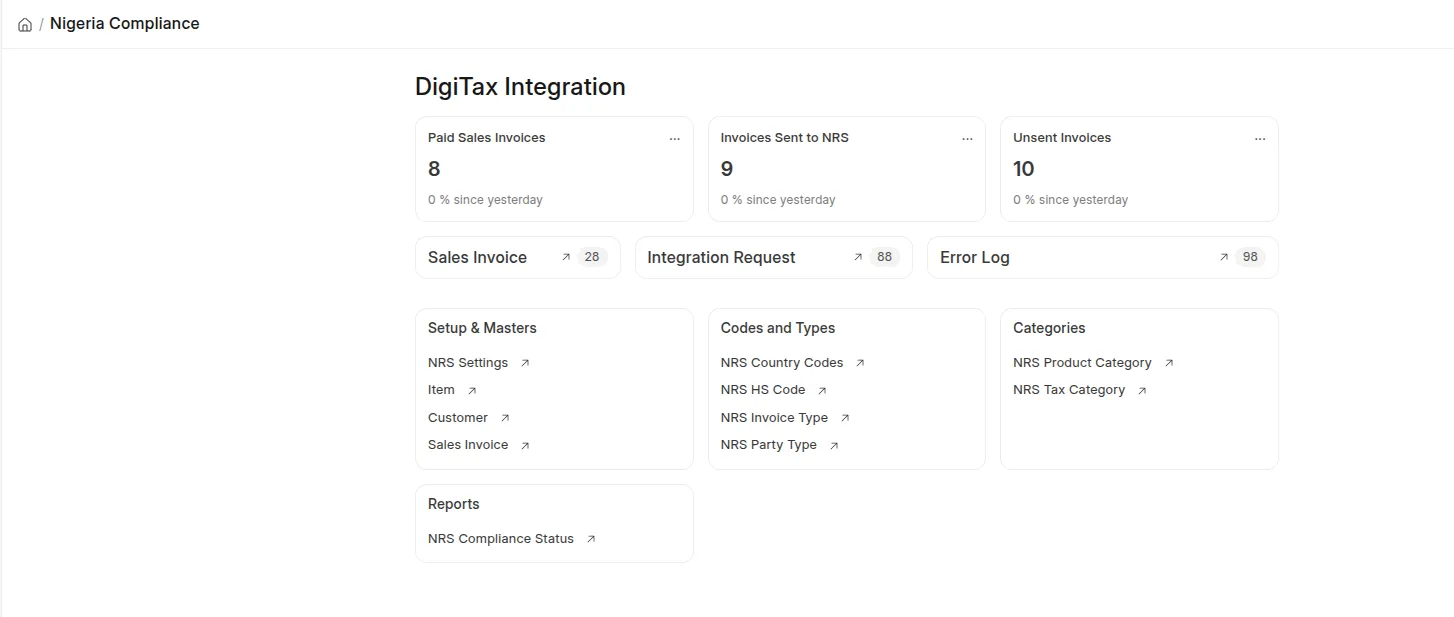Open the Unsent Invoices card options menu
Image resolution: width=1454 pixels, height=617 pixels.
pos(1260,139)
